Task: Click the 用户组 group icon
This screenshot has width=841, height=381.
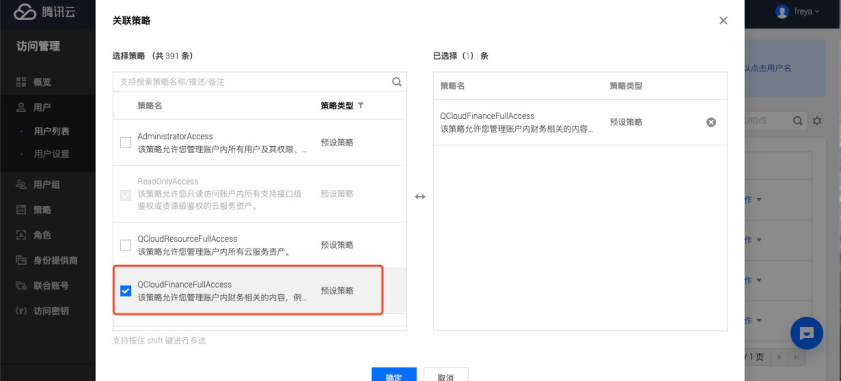Action: [x=21, y=185]
